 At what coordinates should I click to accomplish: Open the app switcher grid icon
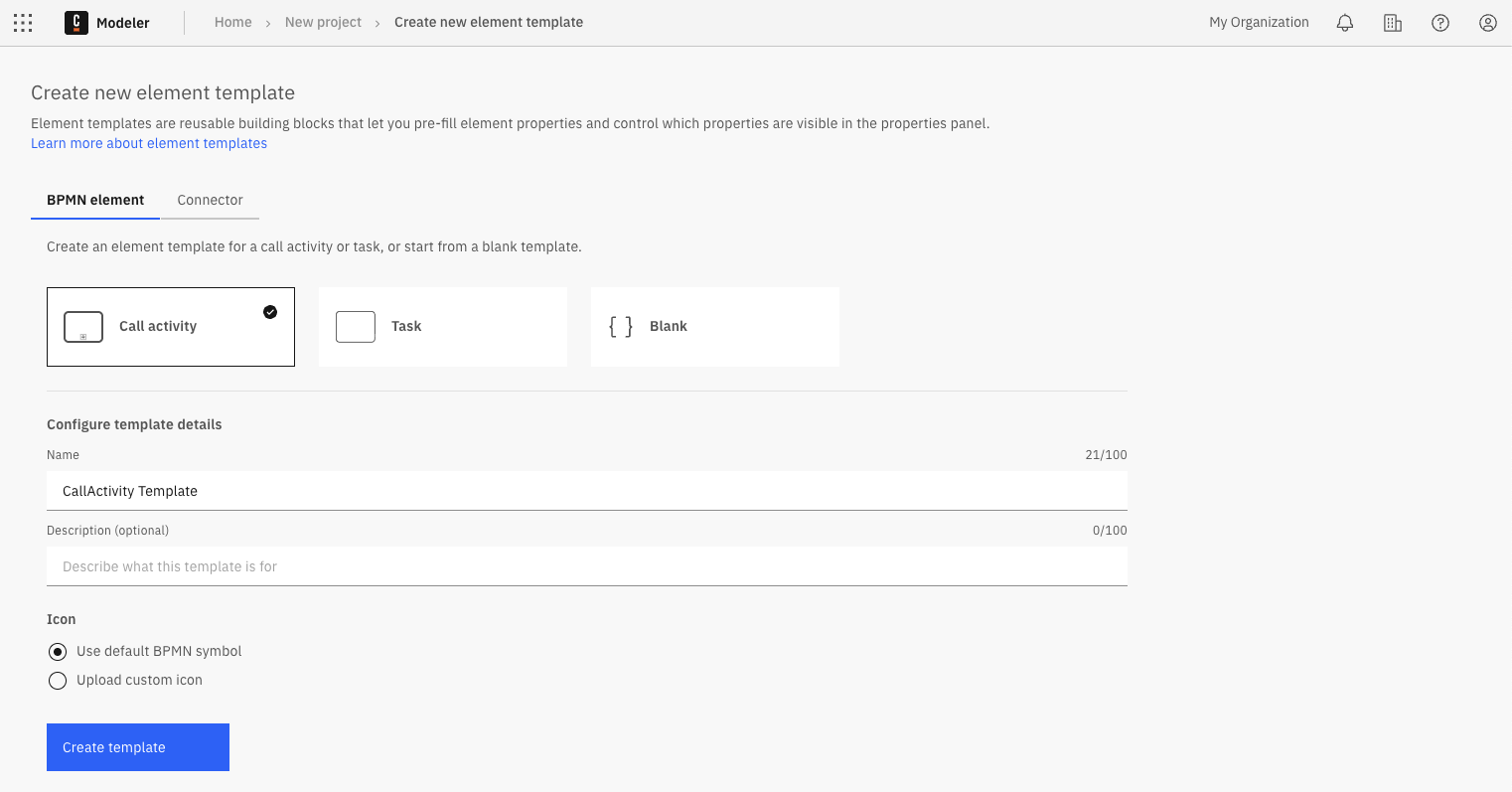tap(23, 23)
